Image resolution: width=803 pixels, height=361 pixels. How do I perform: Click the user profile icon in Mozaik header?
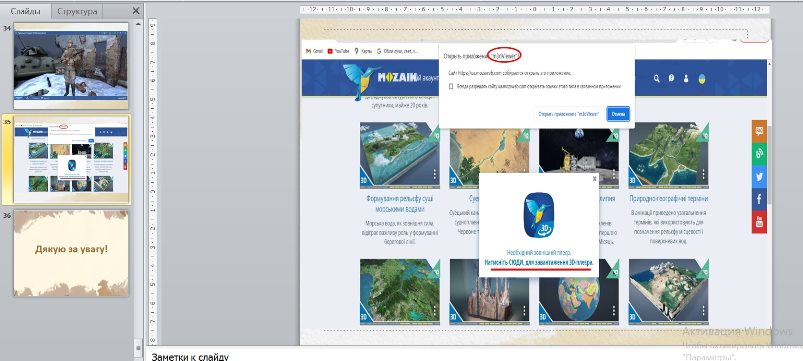[686, 78]
